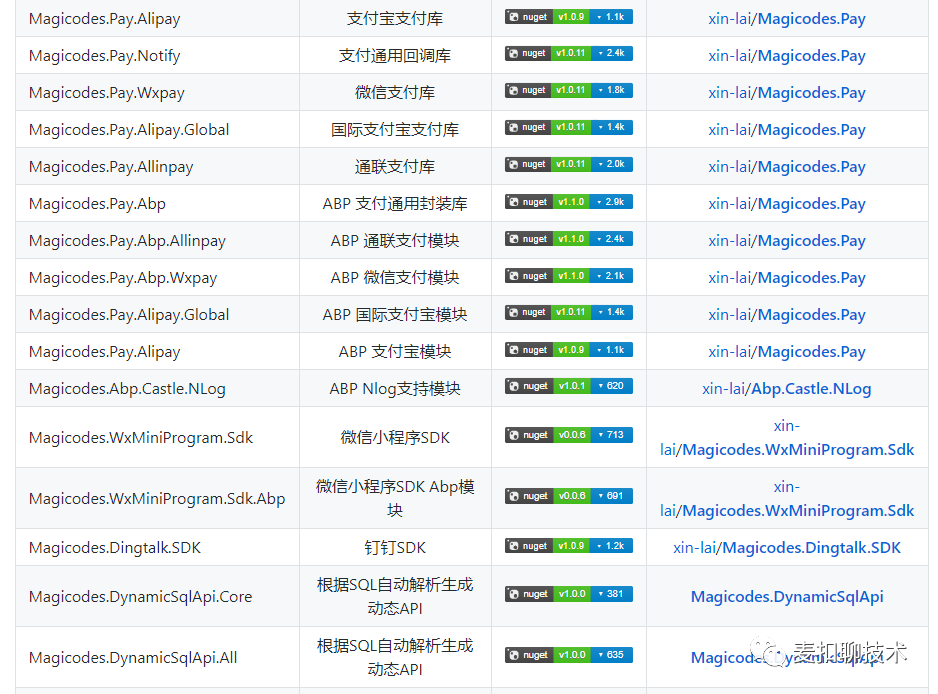Select the 支付通用回调库 description

(395, 56)
